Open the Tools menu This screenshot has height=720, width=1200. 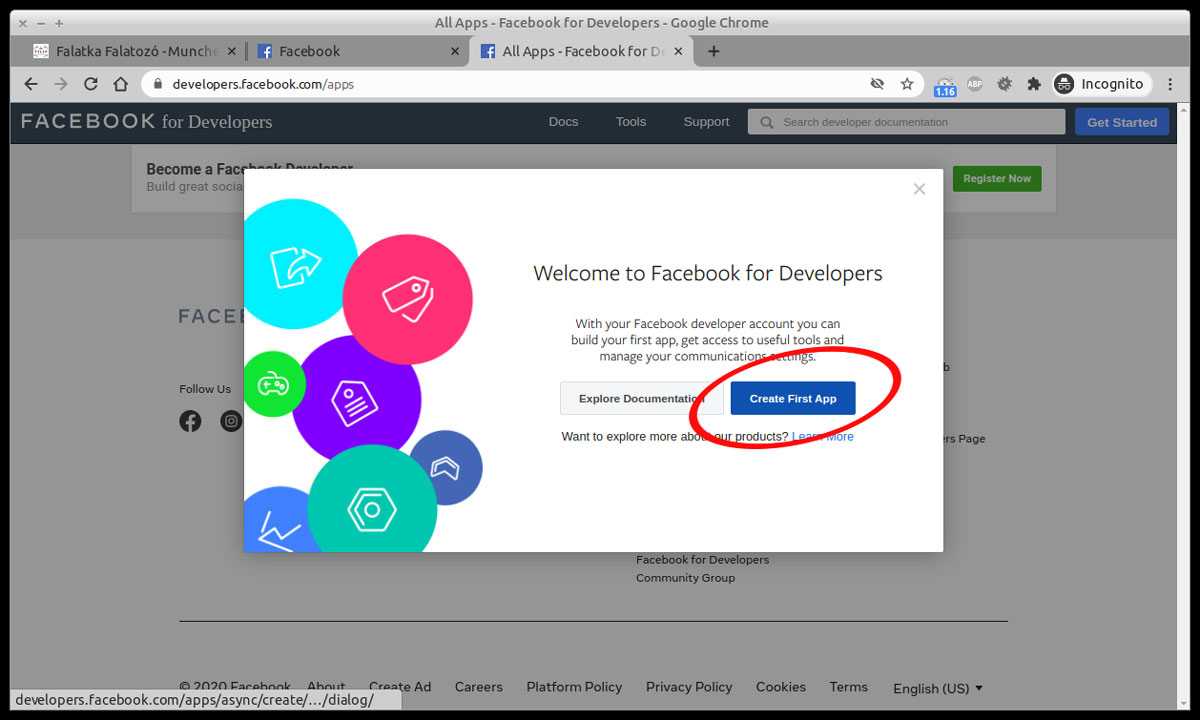point(631,122)
